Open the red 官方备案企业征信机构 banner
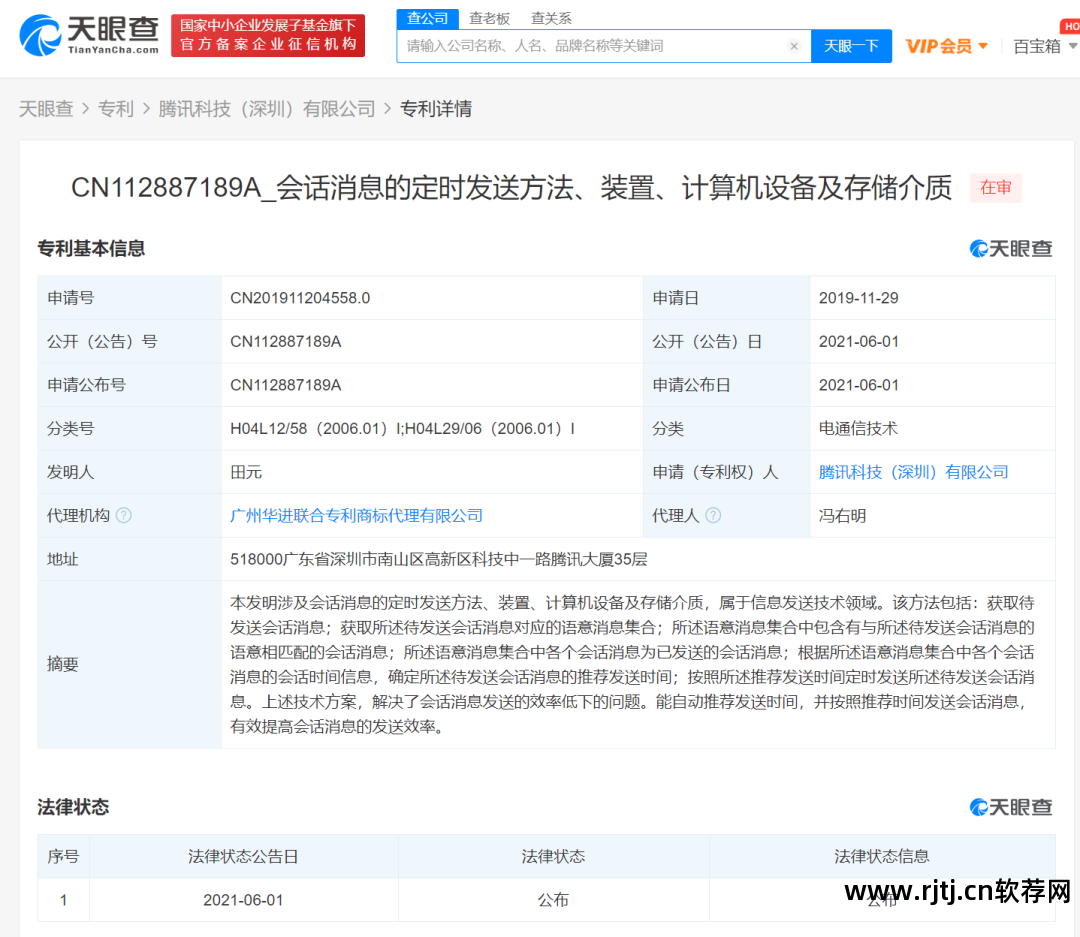Image resolution: width=1080 pixels, height=937 pixels. point(268,35)
